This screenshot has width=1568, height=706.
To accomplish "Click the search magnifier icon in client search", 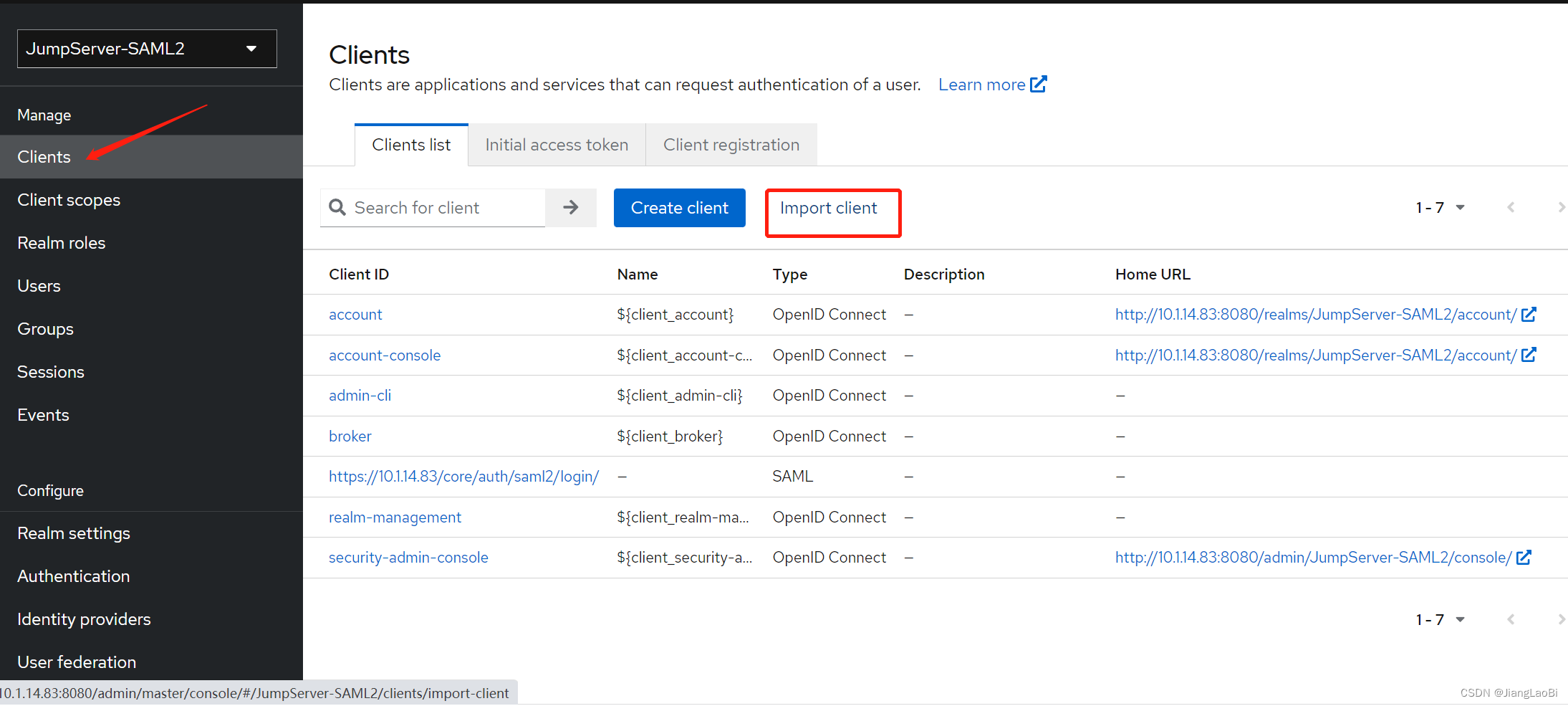I will [x=337, y=207].
